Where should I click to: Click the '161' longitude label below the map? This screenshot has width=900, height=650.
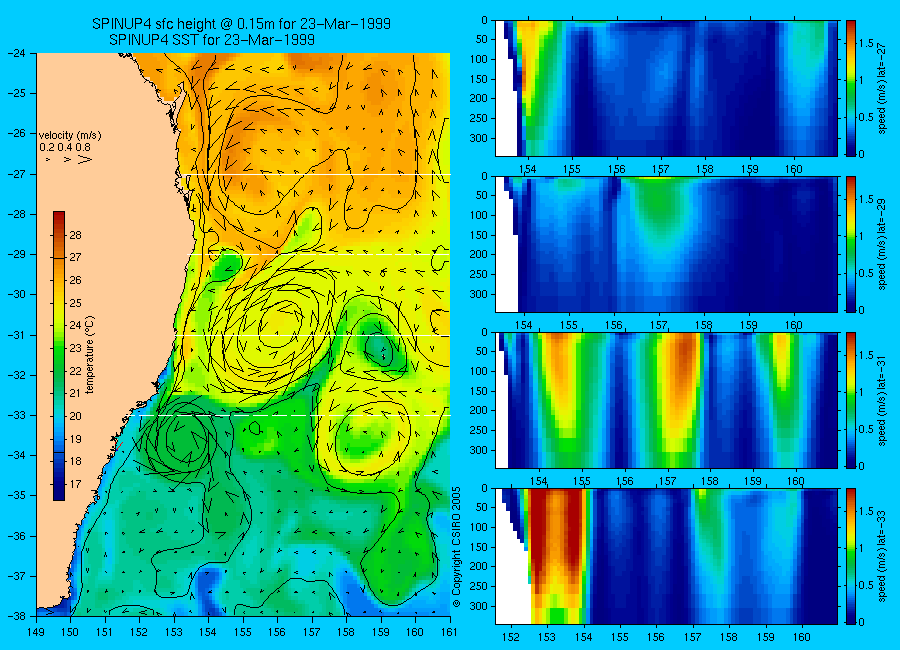point(449,632)
